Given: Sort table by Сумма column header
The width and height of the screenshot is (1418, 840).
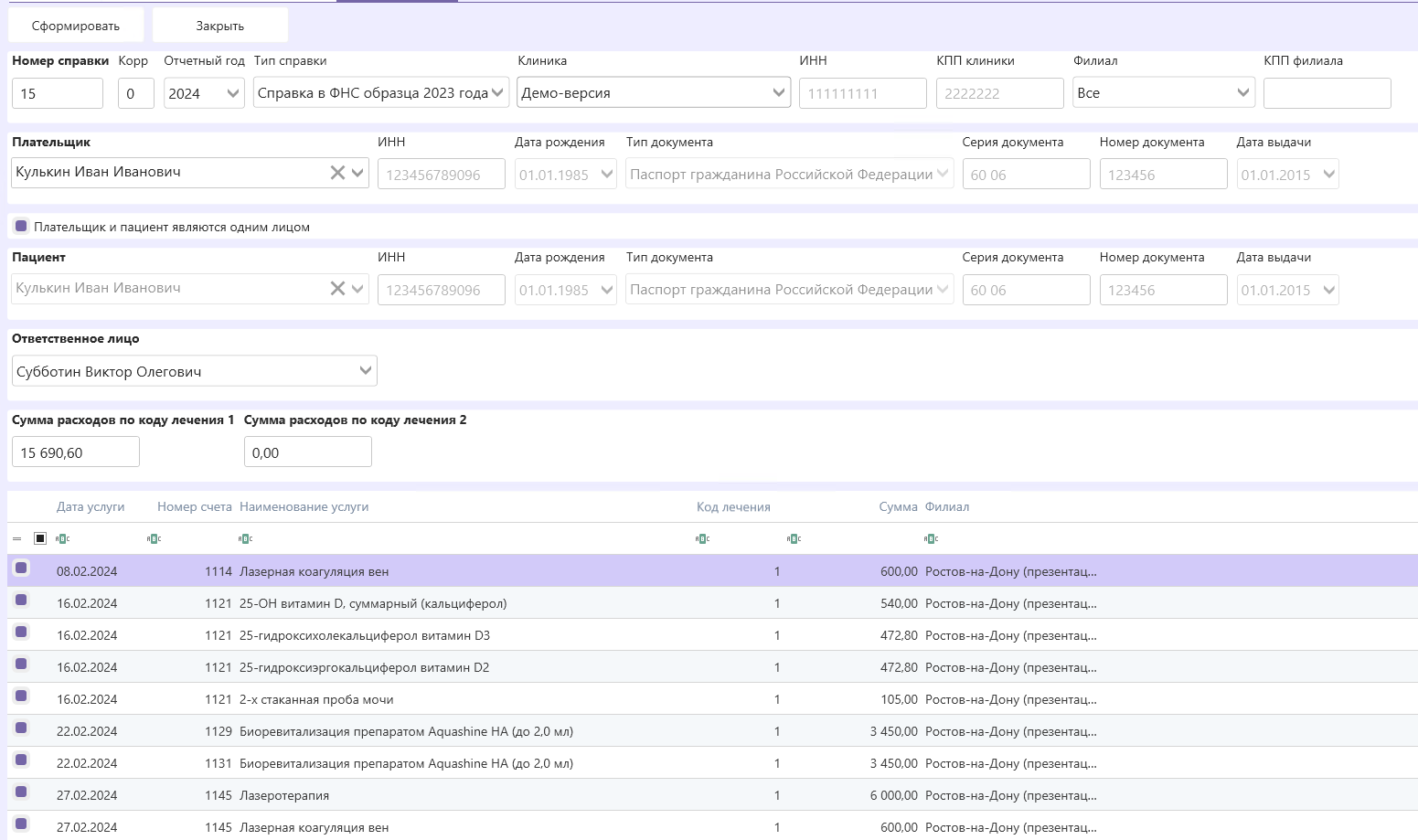Looking at the screenshot, I should tap(898, 506).
